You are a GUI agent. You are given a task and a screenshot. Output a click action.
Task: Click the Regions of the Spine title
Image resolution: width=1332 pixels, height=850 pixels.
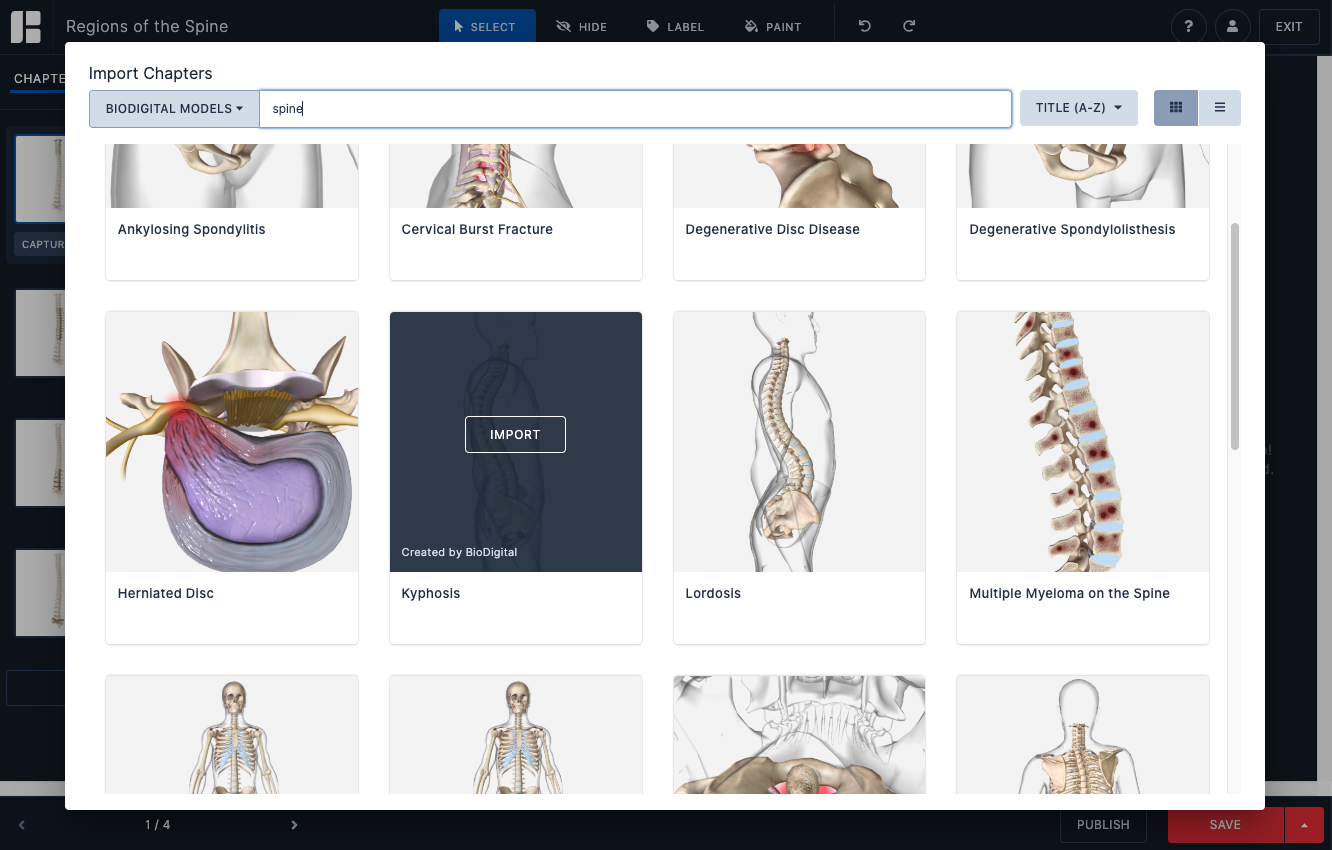pyautogui.click(x=147, y=27)
